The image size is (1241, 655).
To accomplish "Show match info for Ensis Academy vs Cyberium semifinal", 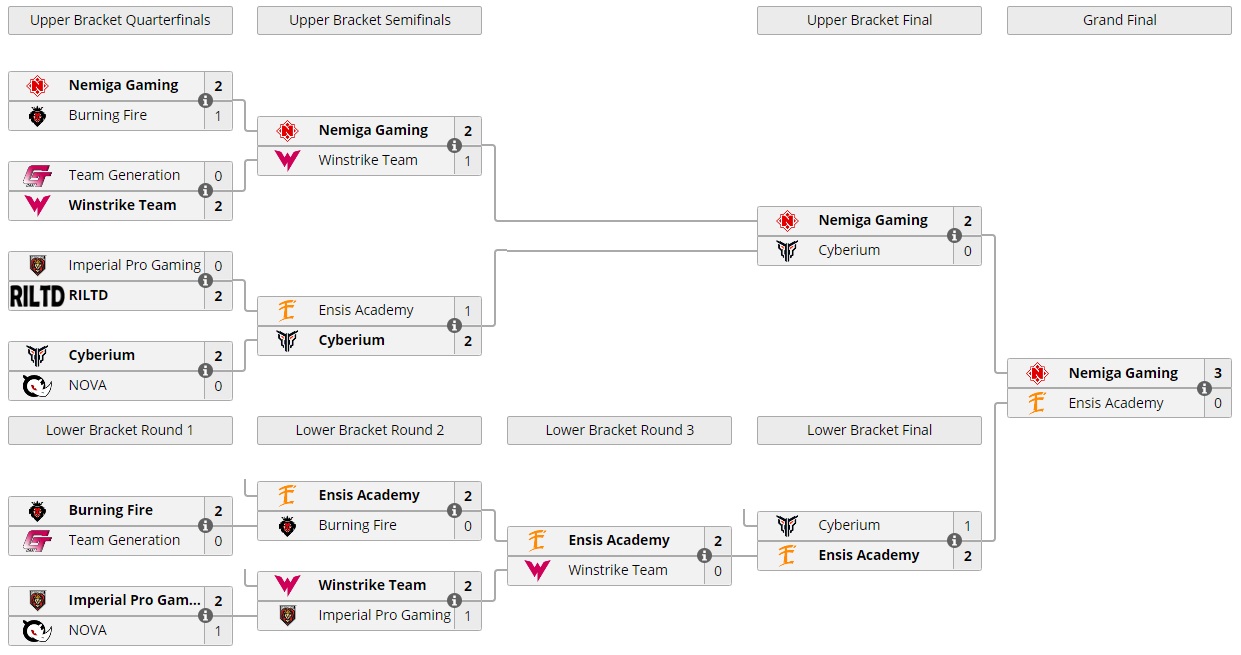I will tap(455, 326).
